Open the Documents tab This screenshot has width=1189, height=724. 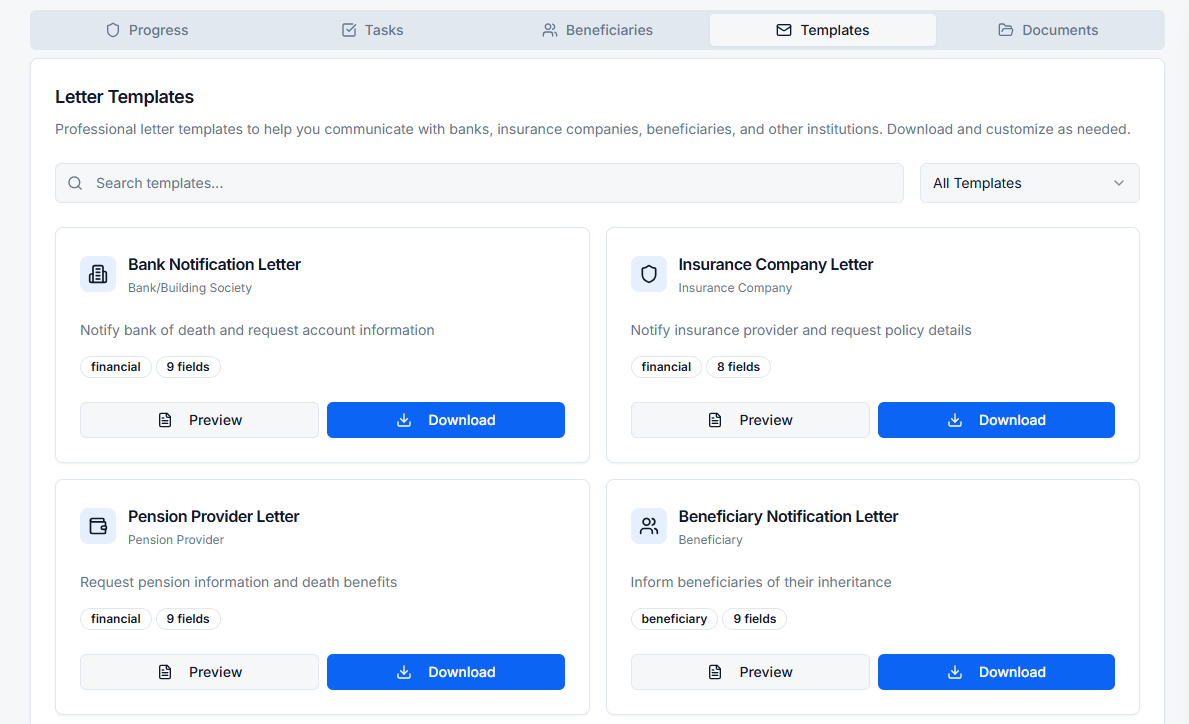pos(1048,30)
